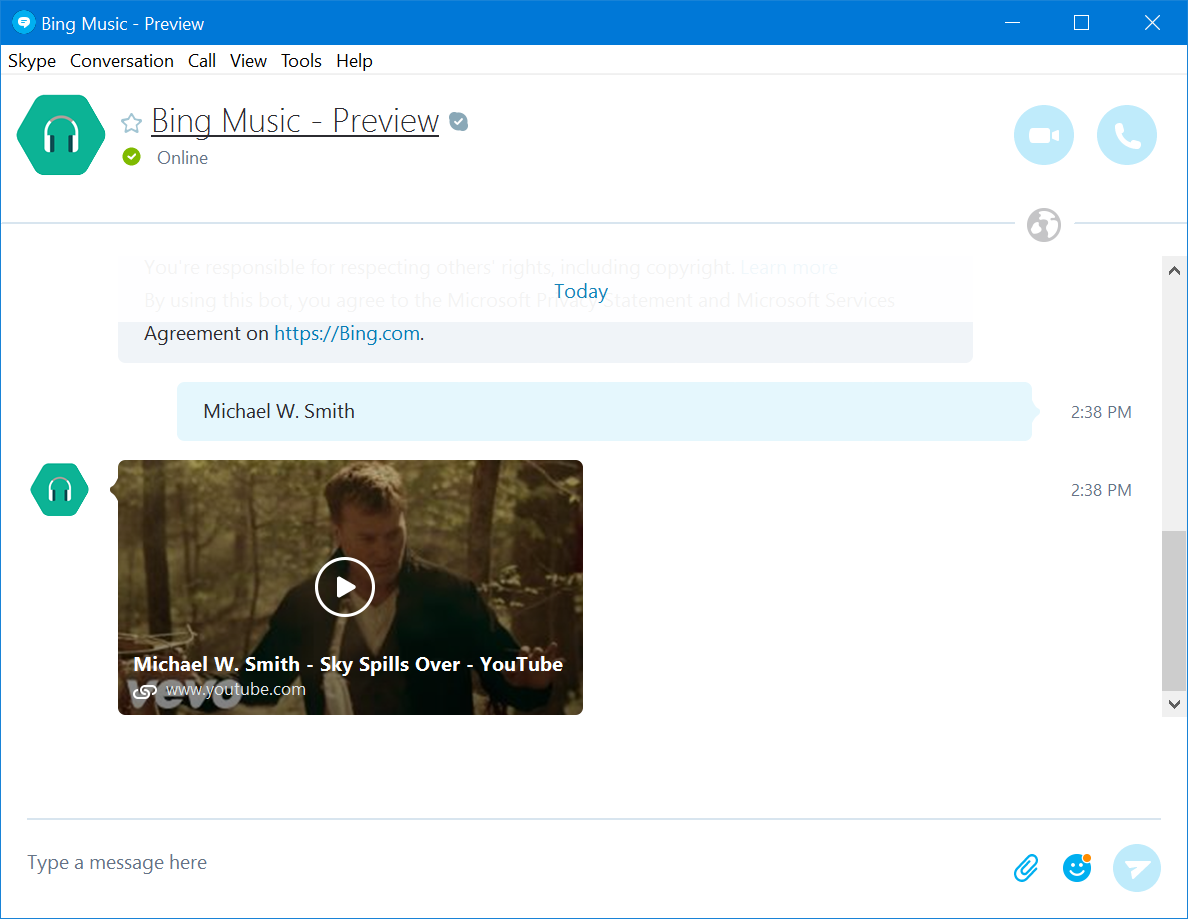Screen dimensions: 1188x919
Task: Play the Sky Spills Over video
Action: tap(345, 587)
